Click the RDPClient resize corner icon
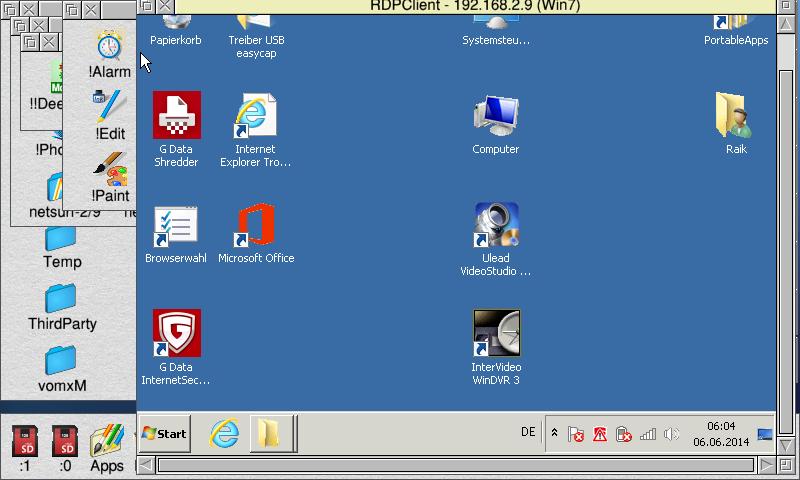Image resolution: width=800 pixels, height=480 pixels. coord(786,465)
